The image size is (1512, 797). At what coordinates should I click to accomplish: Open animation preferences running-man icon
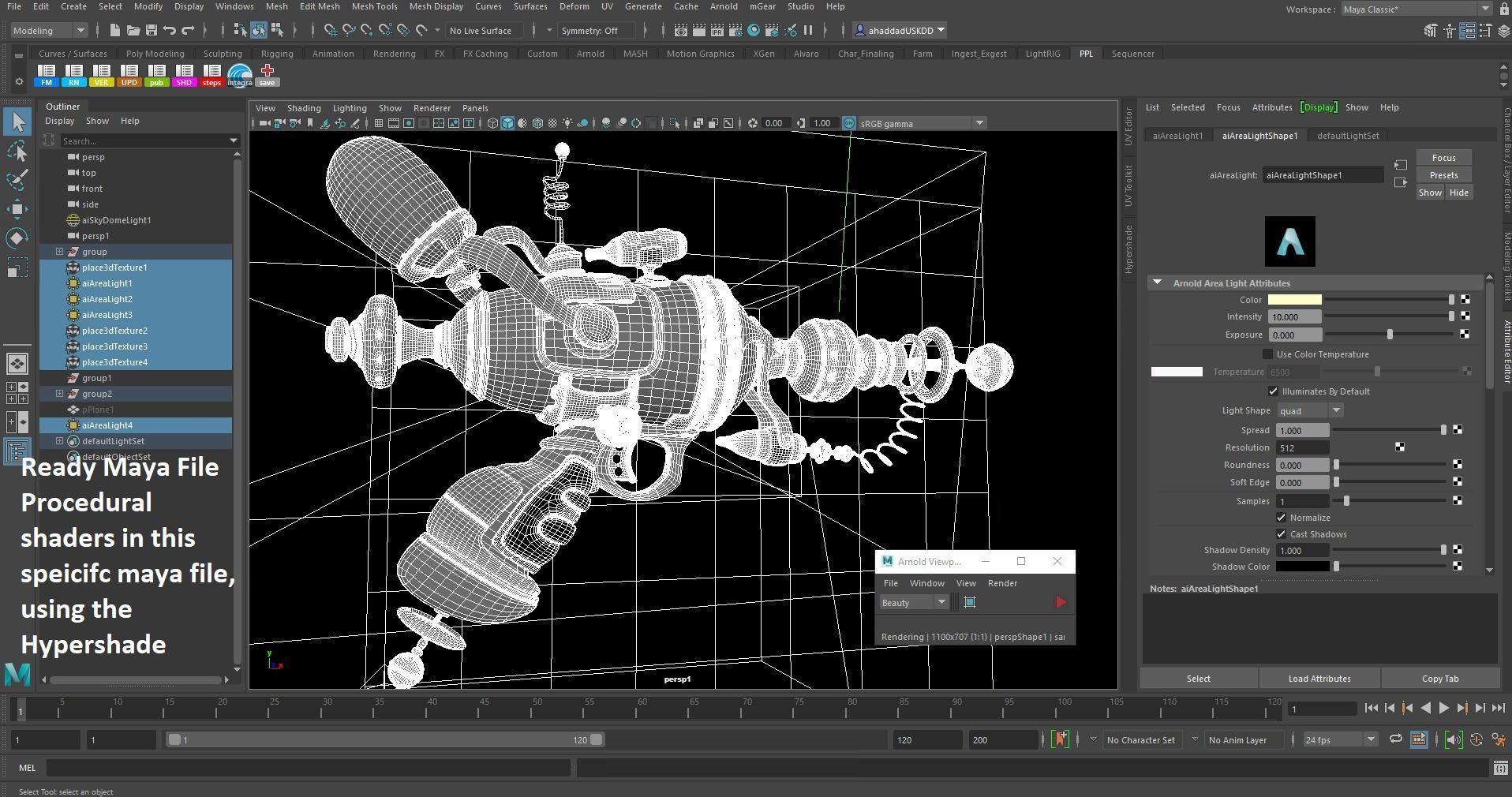[x=1499, y=739]
